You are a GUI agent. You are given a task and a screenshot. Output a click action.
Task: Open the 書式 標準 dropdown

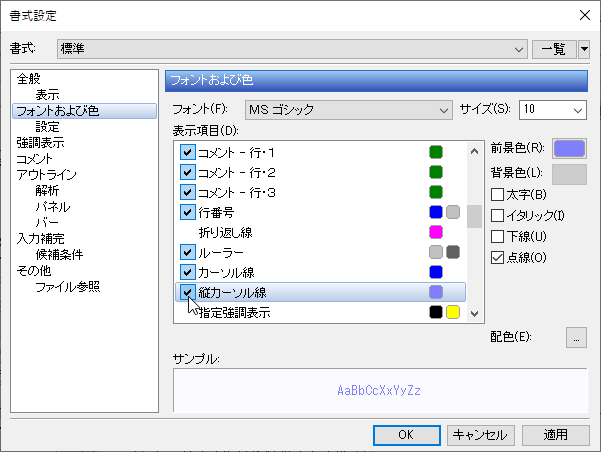(x=292, y=49)
